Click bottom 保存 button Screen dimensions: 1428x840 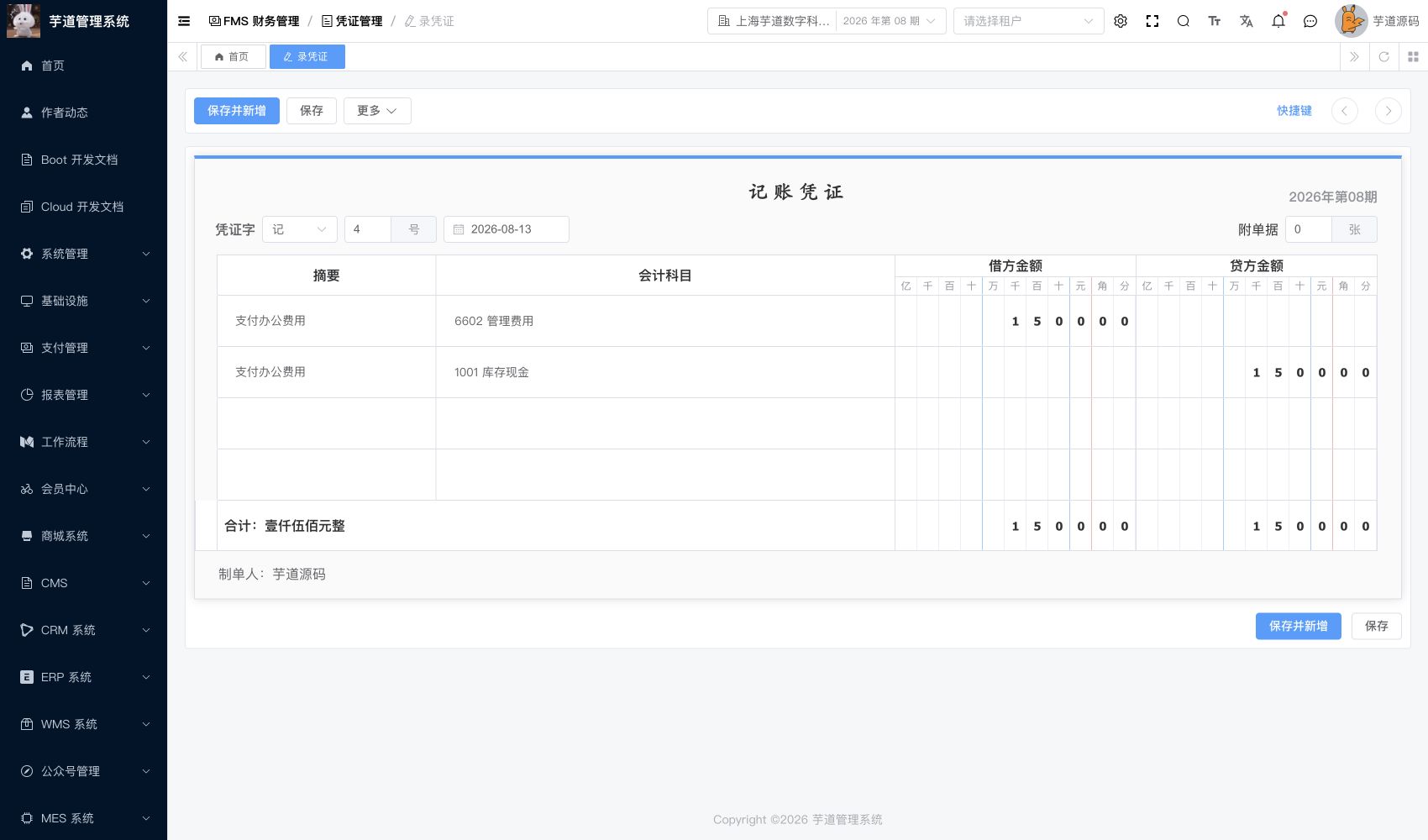tap(1377, 626)
